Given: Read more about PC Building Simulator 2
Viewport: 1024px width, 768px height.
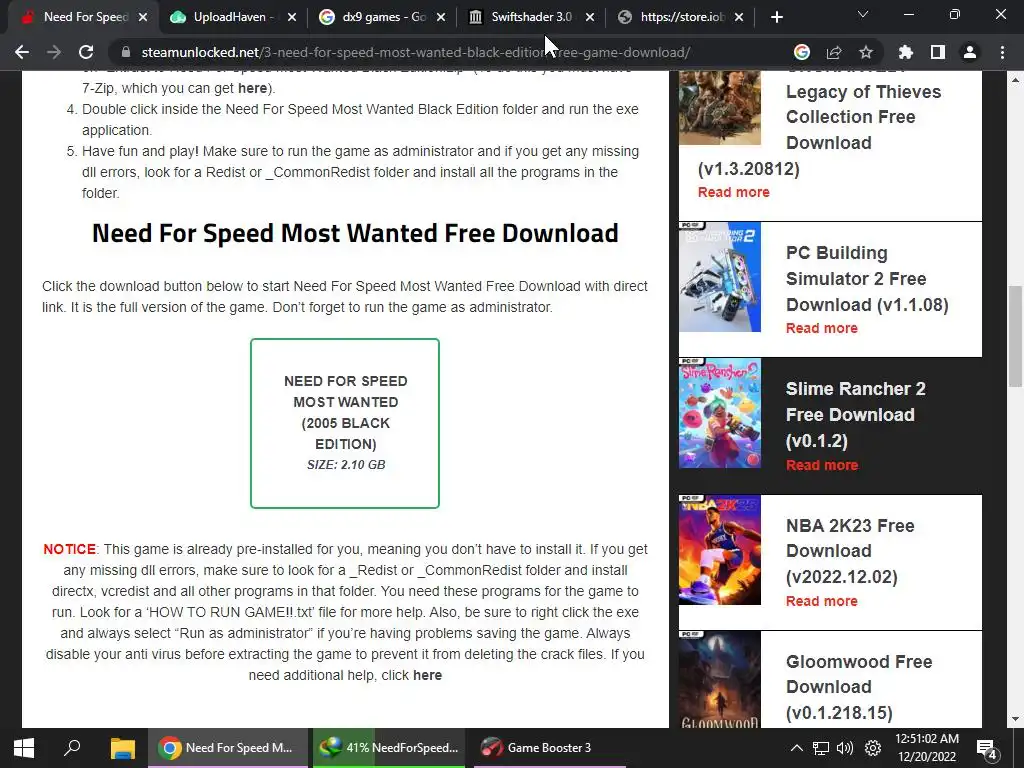Looking at the screenshot, I should 822,328.
